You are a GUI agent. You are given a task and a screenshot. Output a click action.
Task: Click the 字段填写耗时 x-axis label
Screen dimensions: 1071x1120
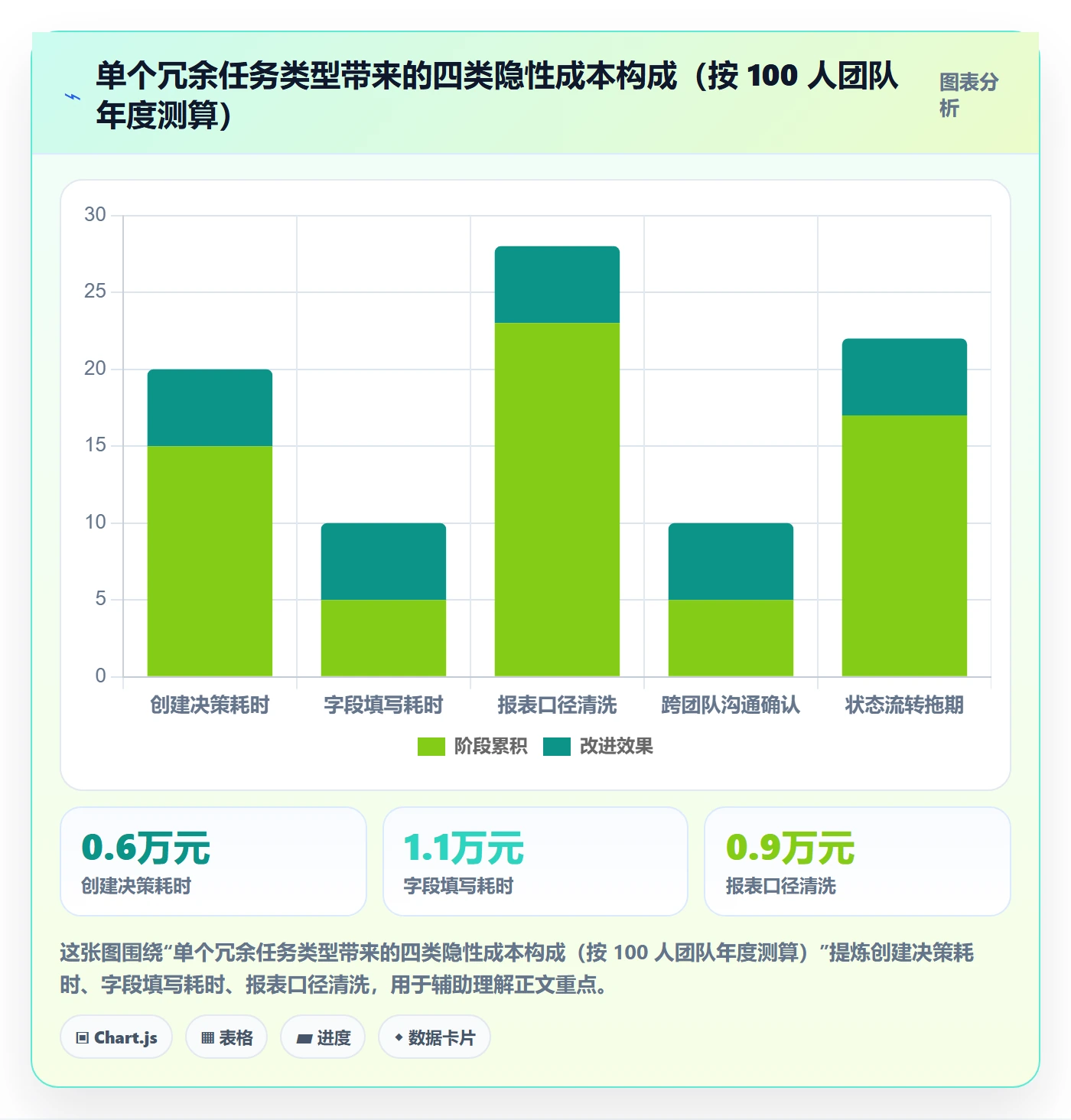coord(383,705)
